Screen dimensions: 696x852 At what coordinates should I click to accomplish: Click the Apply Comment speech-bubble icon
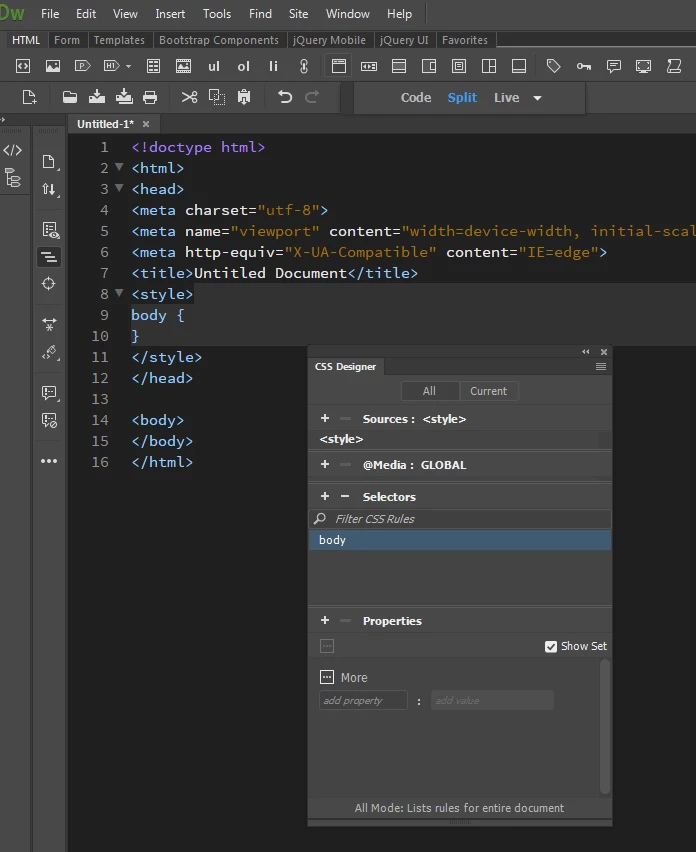(x=49, y=393)
